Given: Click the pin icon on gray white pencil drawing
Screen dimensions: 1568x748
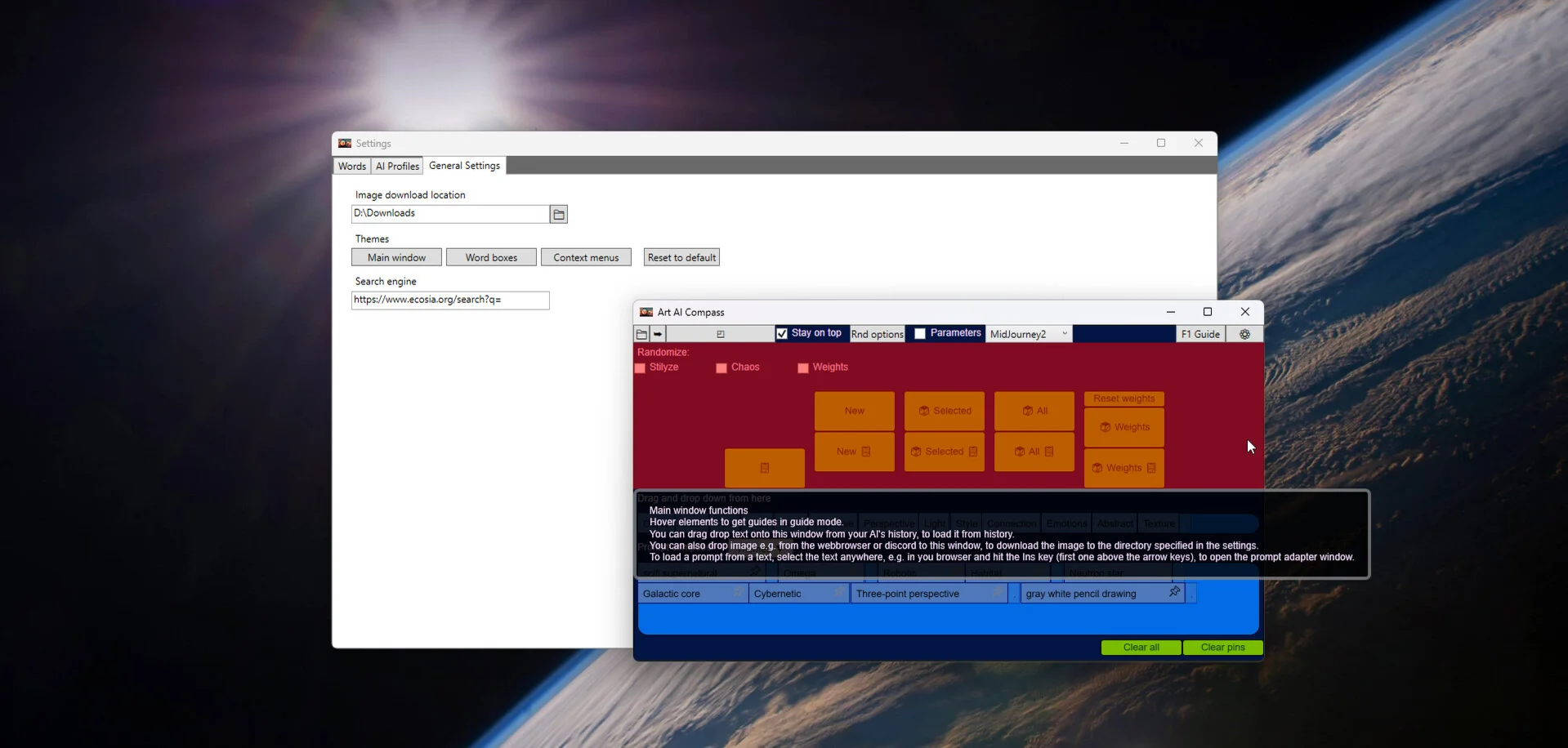Looking at the screenshot, I should (1174, 592).
